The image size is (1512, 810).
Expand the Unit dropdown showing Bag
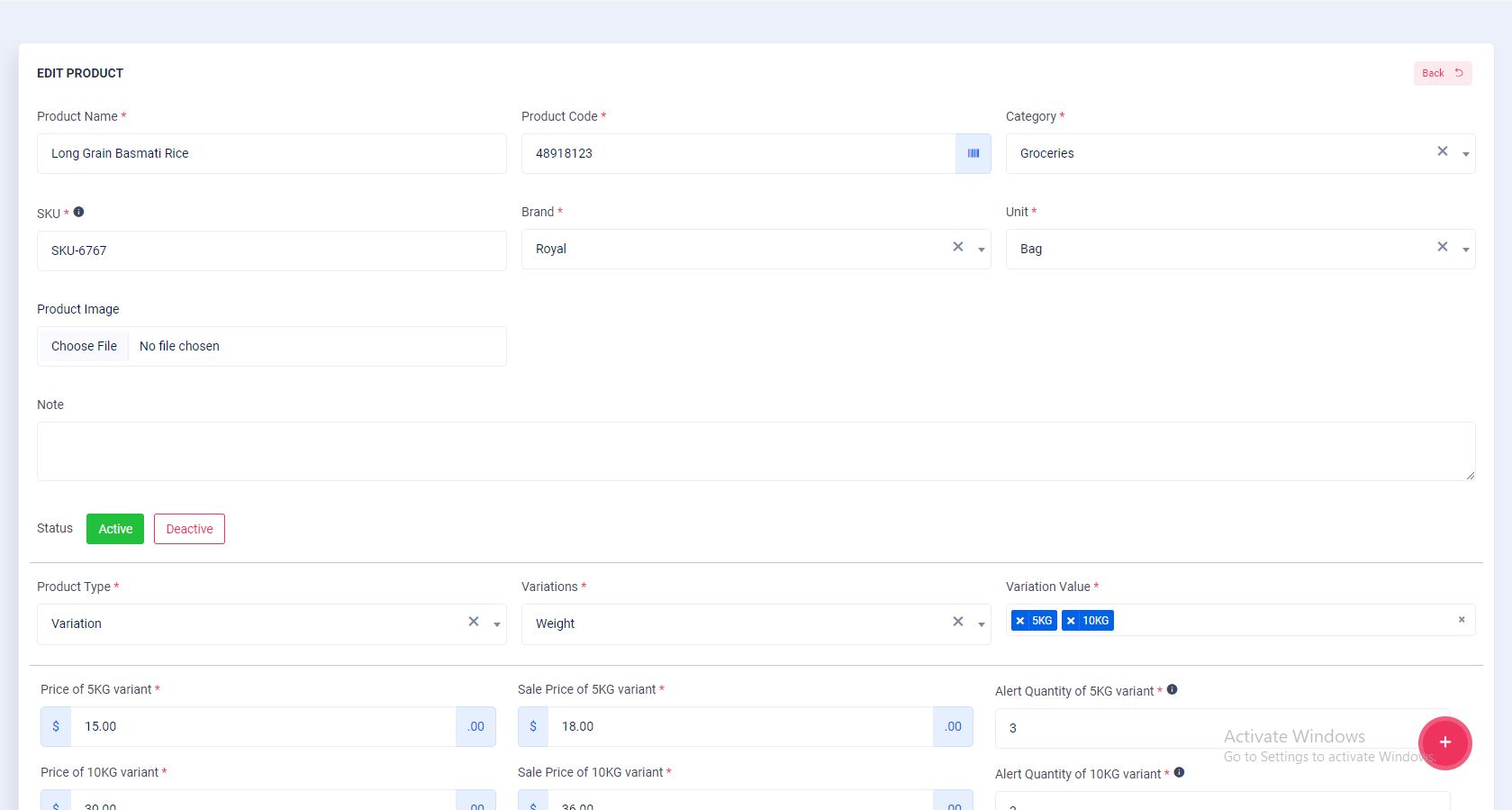[1465, 250]
